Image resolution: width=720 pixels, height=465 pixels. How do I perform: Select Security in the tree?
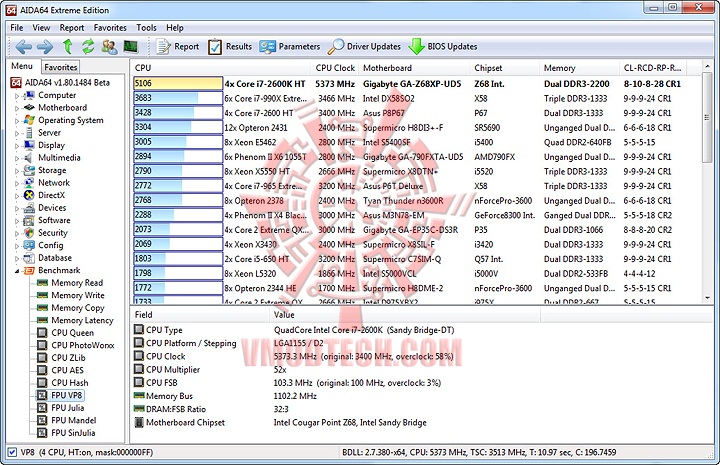click(52, 233)
